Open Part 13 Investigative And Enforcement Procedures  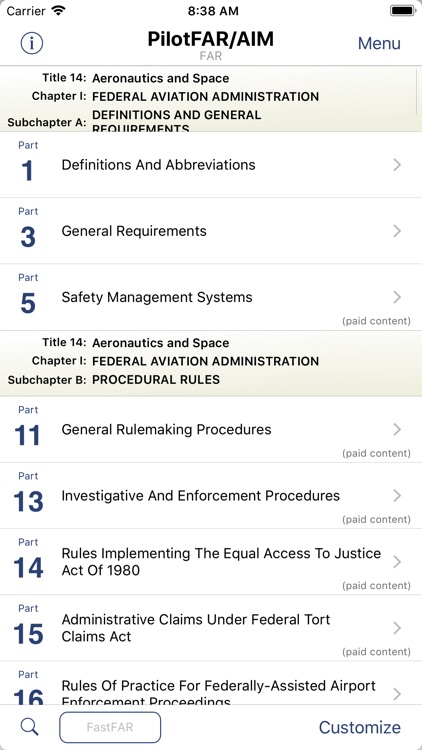click(211, 496)
